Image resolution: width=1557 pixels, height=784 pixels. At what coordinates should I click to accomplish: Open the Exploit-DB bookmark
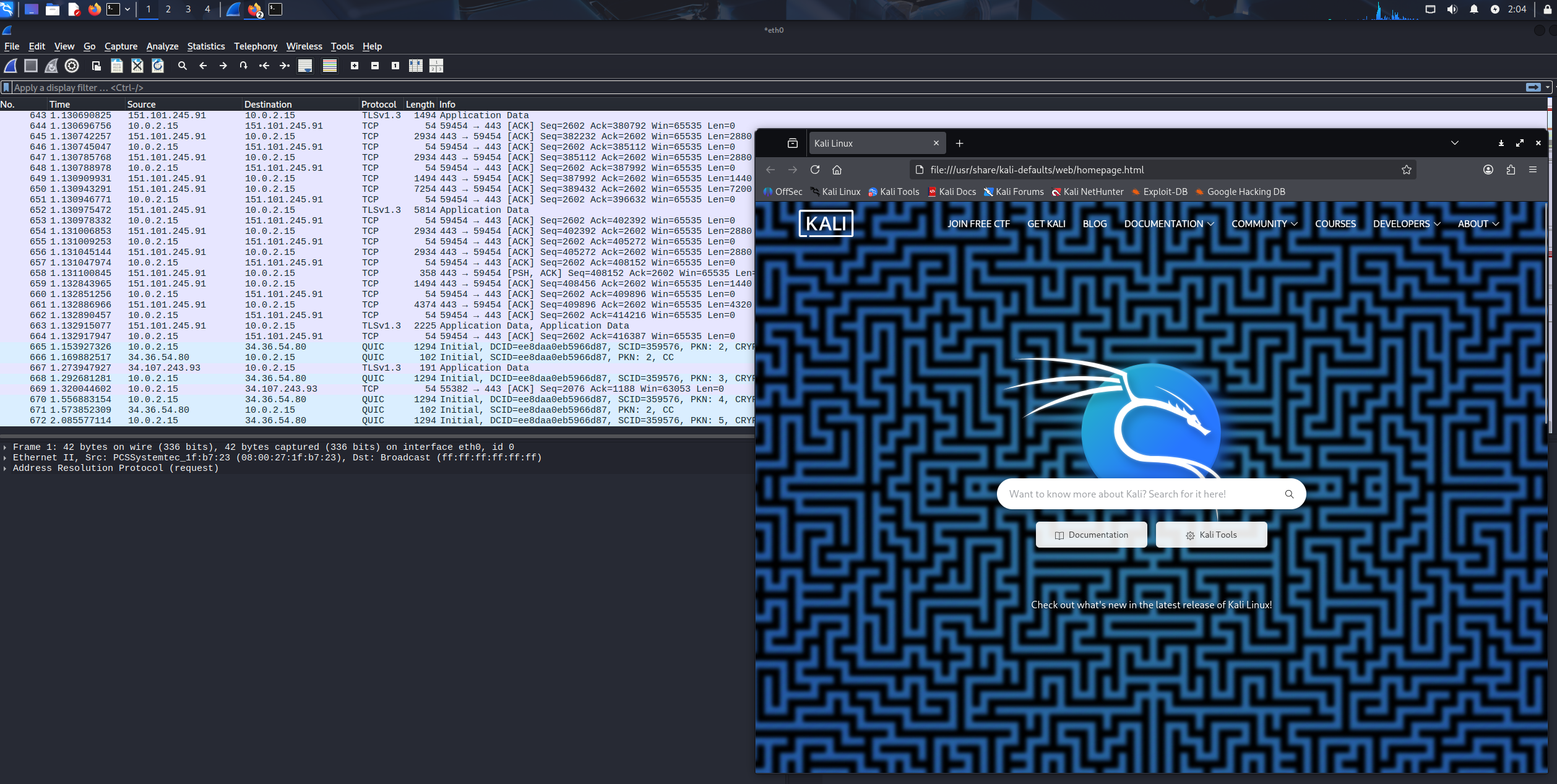[1160, 192]
